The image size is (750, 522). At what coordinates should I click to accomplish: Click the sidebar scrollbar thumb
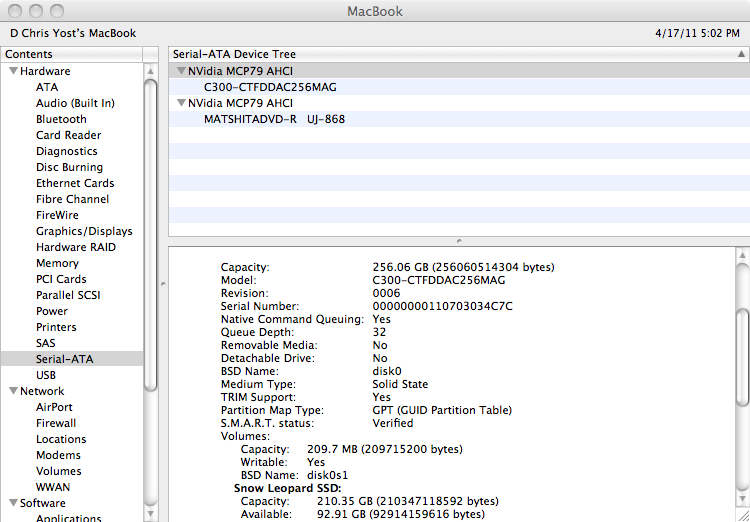click(151, 235)
